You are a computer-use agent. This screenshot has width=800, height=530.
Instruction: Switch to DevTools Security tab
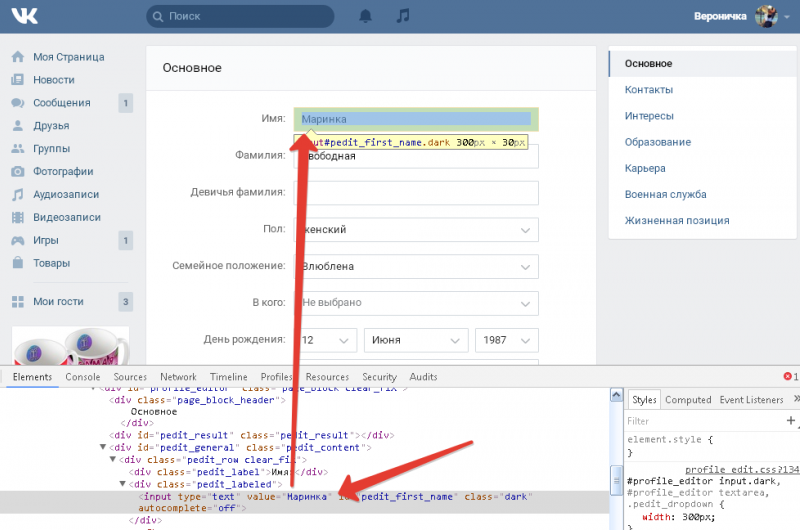[379, 377]
